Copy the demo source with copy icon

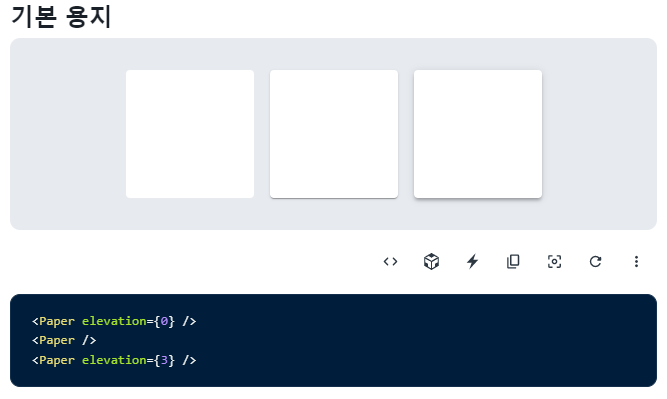[x=513, y=262]
